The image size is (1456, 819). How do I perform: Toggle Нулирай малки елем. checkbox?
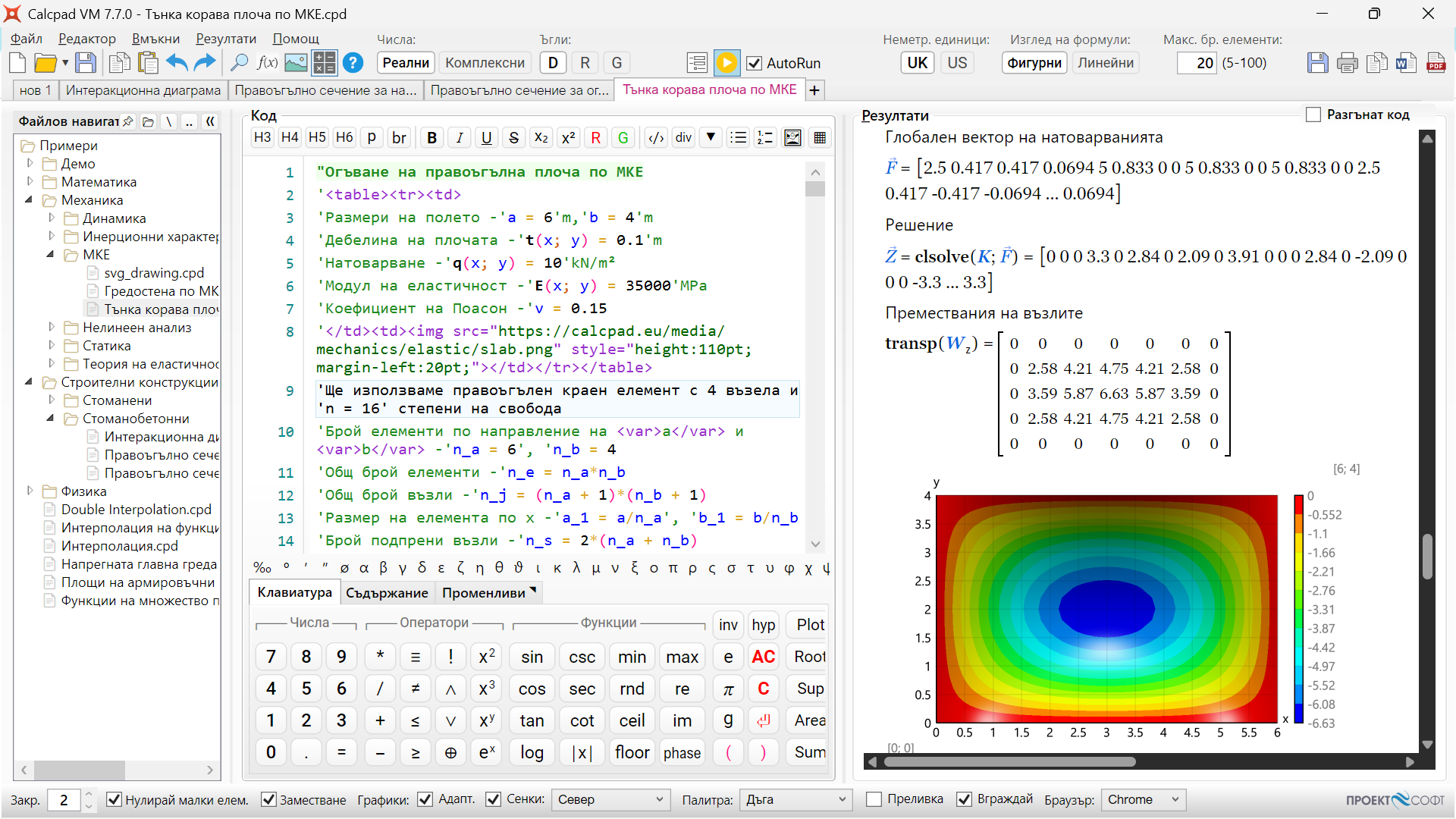pyautogui.click(x=114, y=799)
